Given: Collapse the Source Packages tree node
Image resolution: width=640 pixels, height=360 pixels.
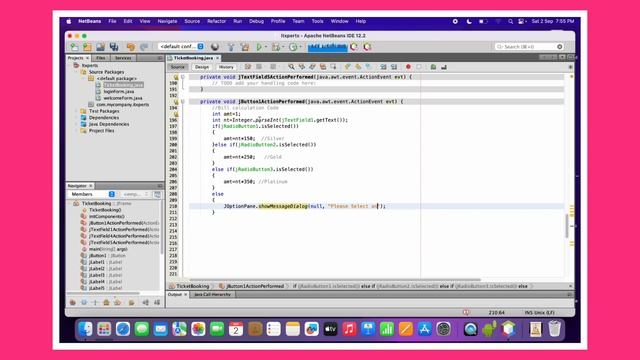Looking at the screenshot, I should coord(76,72).
